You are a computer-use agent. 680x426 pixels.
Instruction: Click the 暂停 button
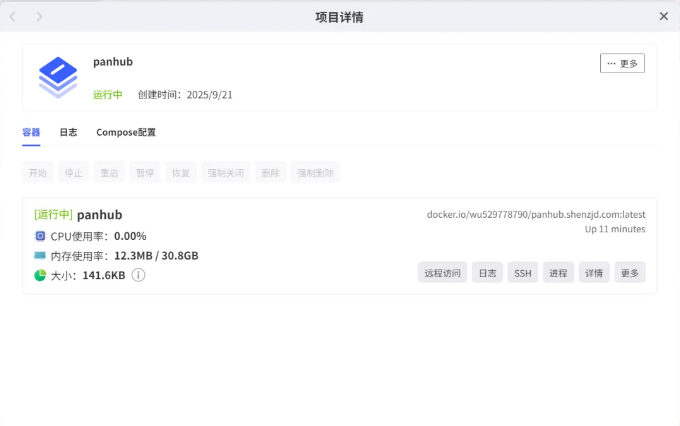coord(145,173)
